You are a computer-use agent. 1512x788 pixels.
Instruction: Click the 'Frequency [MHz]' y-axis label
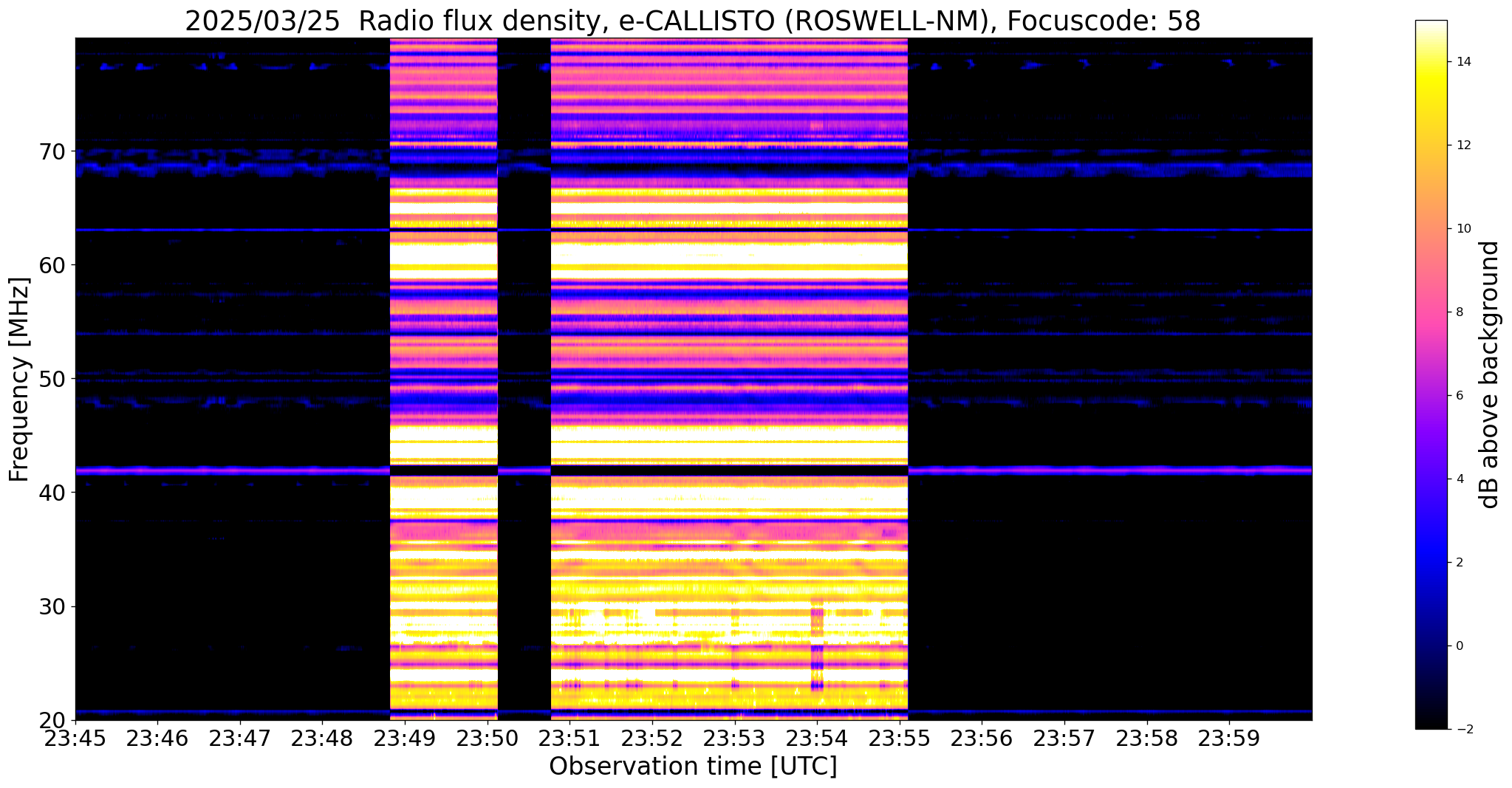[20, 380]
